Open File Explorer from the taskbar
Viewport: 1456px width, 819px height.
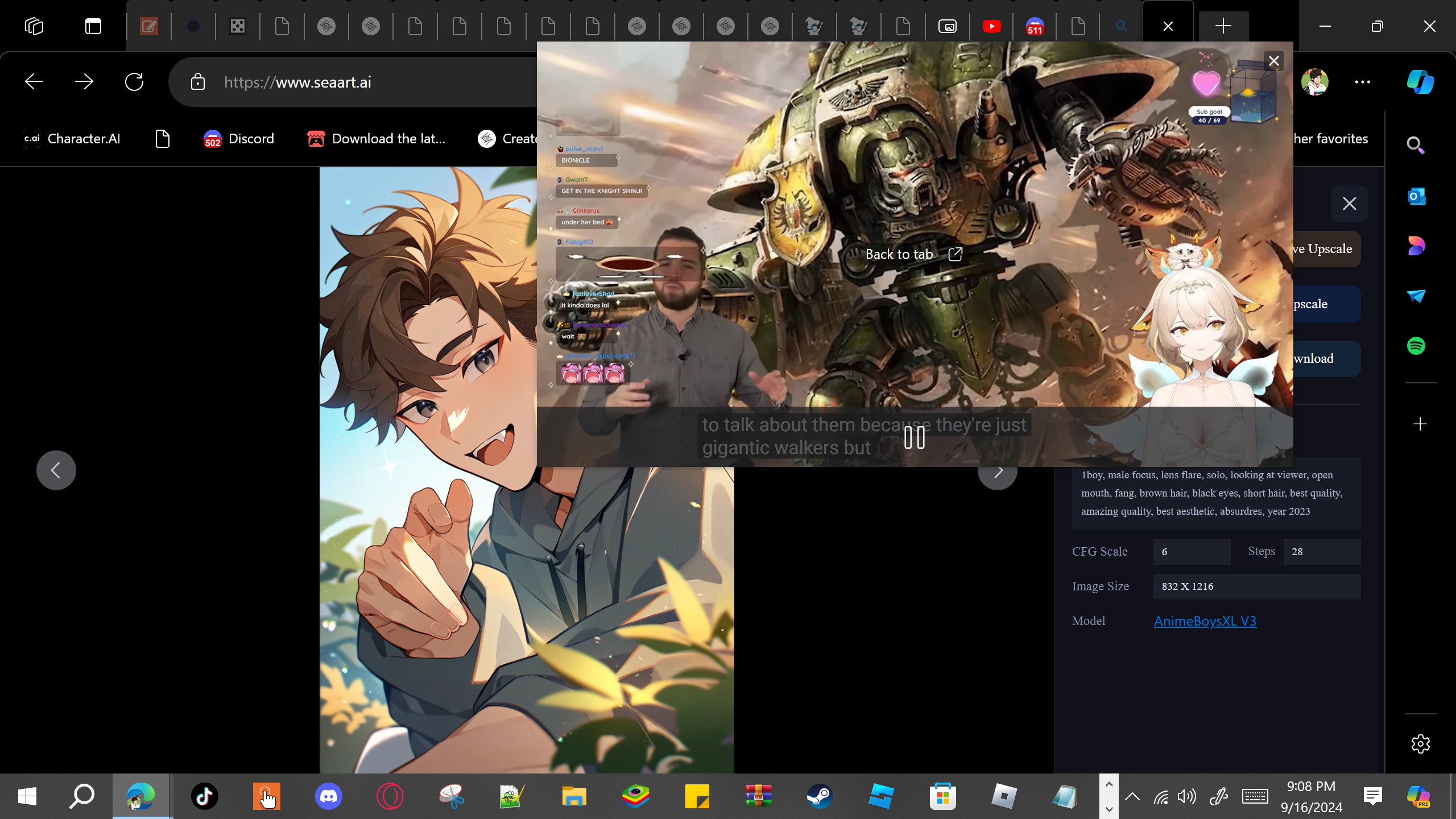pyautogui.click(x=574, y=796)
